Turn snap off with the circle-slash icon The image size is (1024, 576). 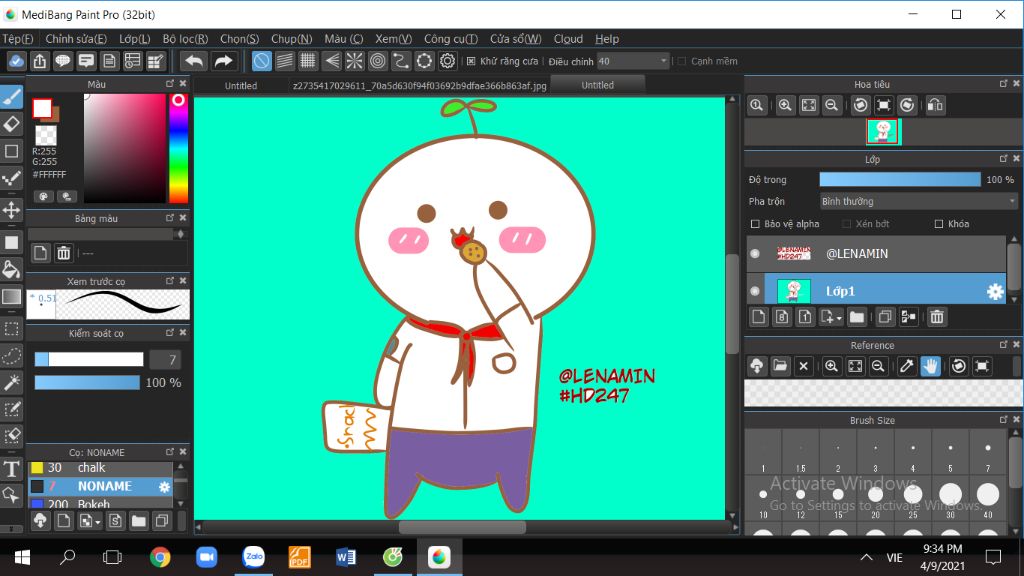(x=261, y=61)
